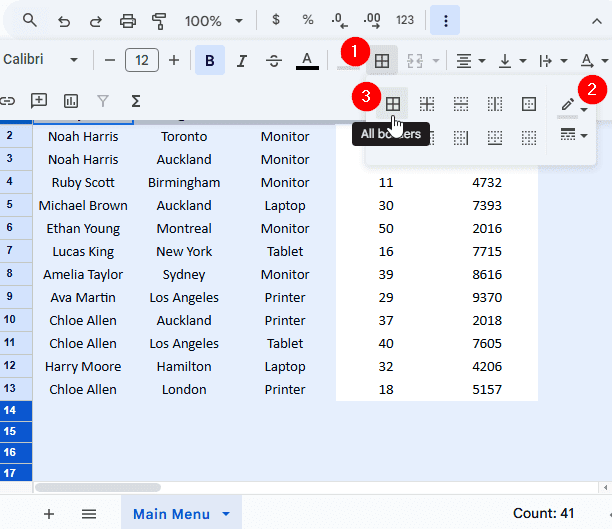Select the cell with value 8616
Image resolution: width=612 pixels, height=529 pixels.
[x=487, y=275]
